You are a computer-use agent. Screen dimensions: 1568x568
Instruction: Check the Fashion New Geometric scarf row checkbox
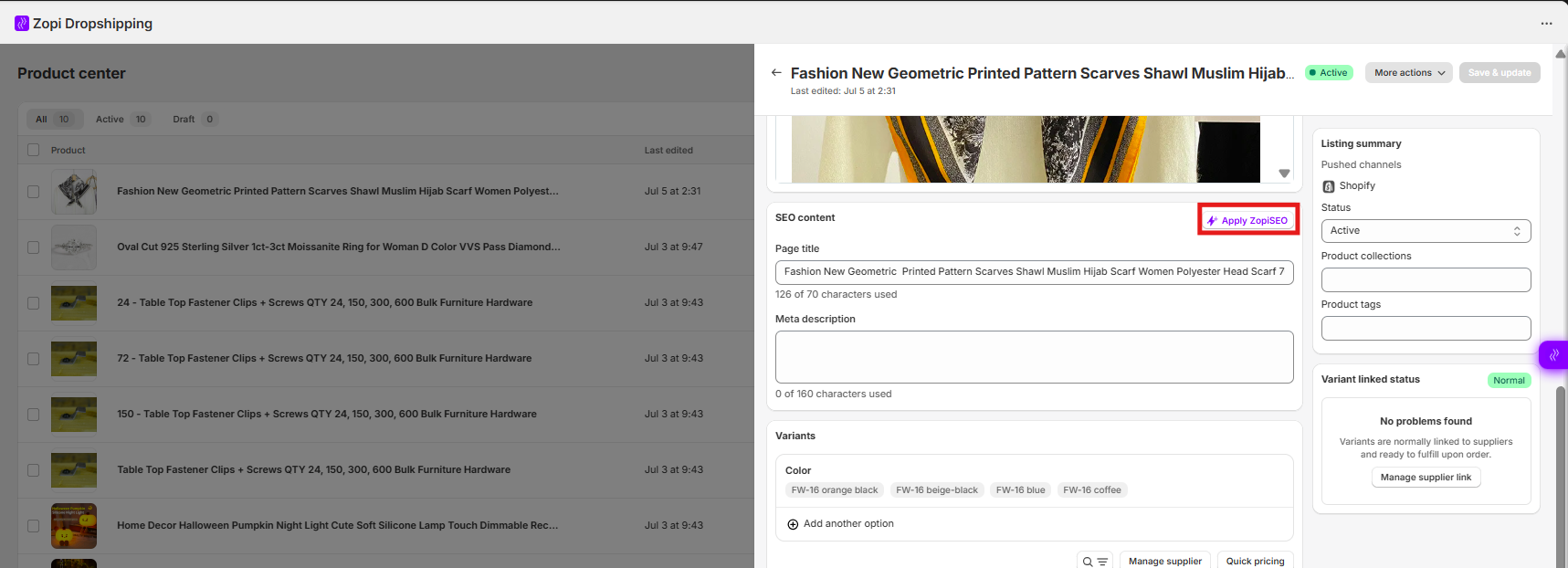34,192
